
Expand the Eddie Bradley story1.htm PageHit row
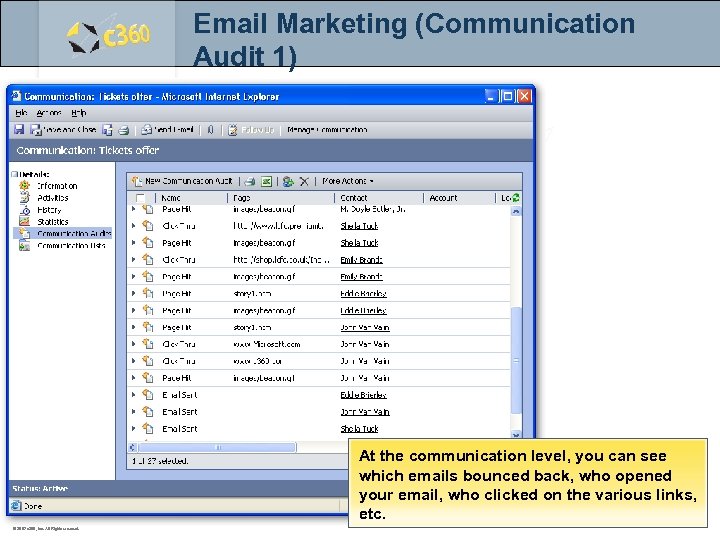click(x=134, y=293)
